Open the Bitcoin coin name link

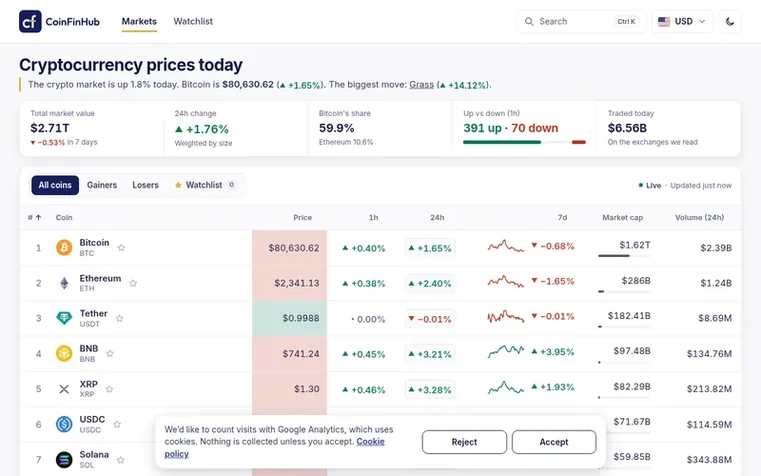coord(94,243)
